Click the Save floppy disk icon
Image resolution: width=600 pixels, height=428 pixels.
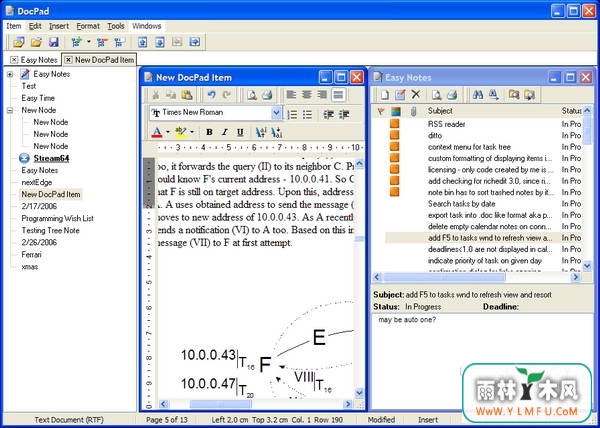click(54, 42)
